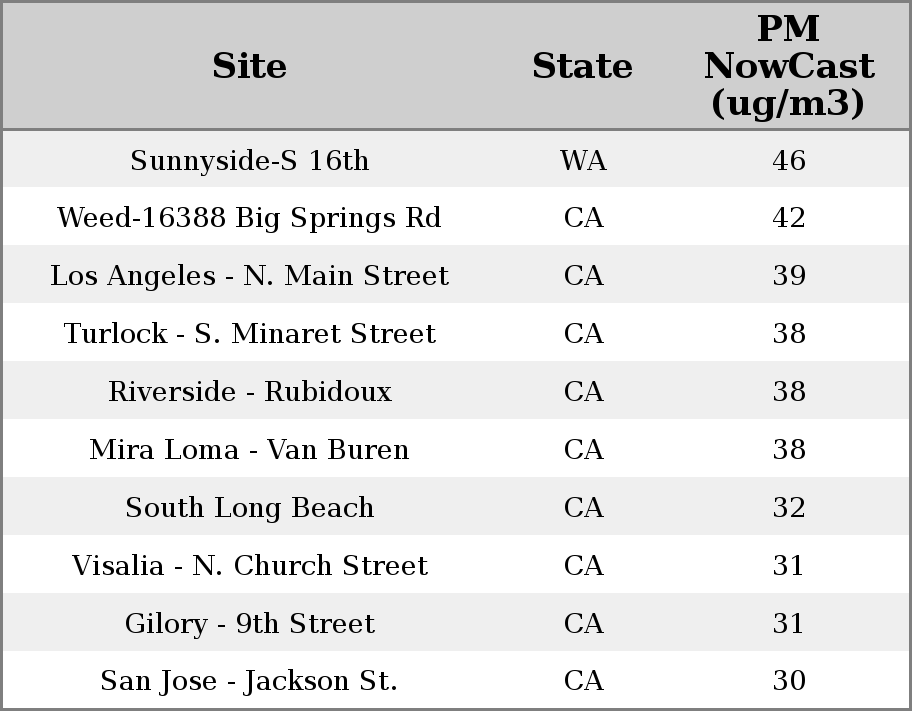912x711 pixels.
Task: Click the PM value 30
Action: (789, 681)
